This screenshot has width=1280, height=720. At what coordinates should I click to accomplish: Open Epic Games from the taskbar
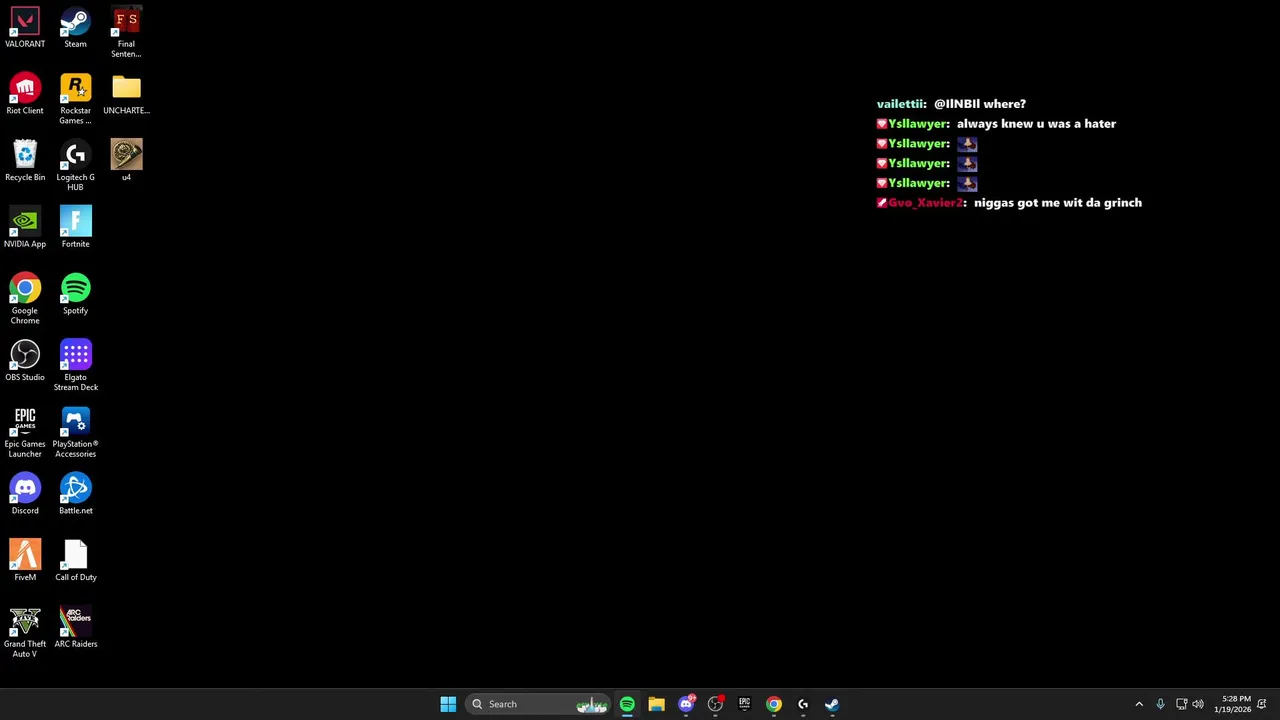pos(744,704)
